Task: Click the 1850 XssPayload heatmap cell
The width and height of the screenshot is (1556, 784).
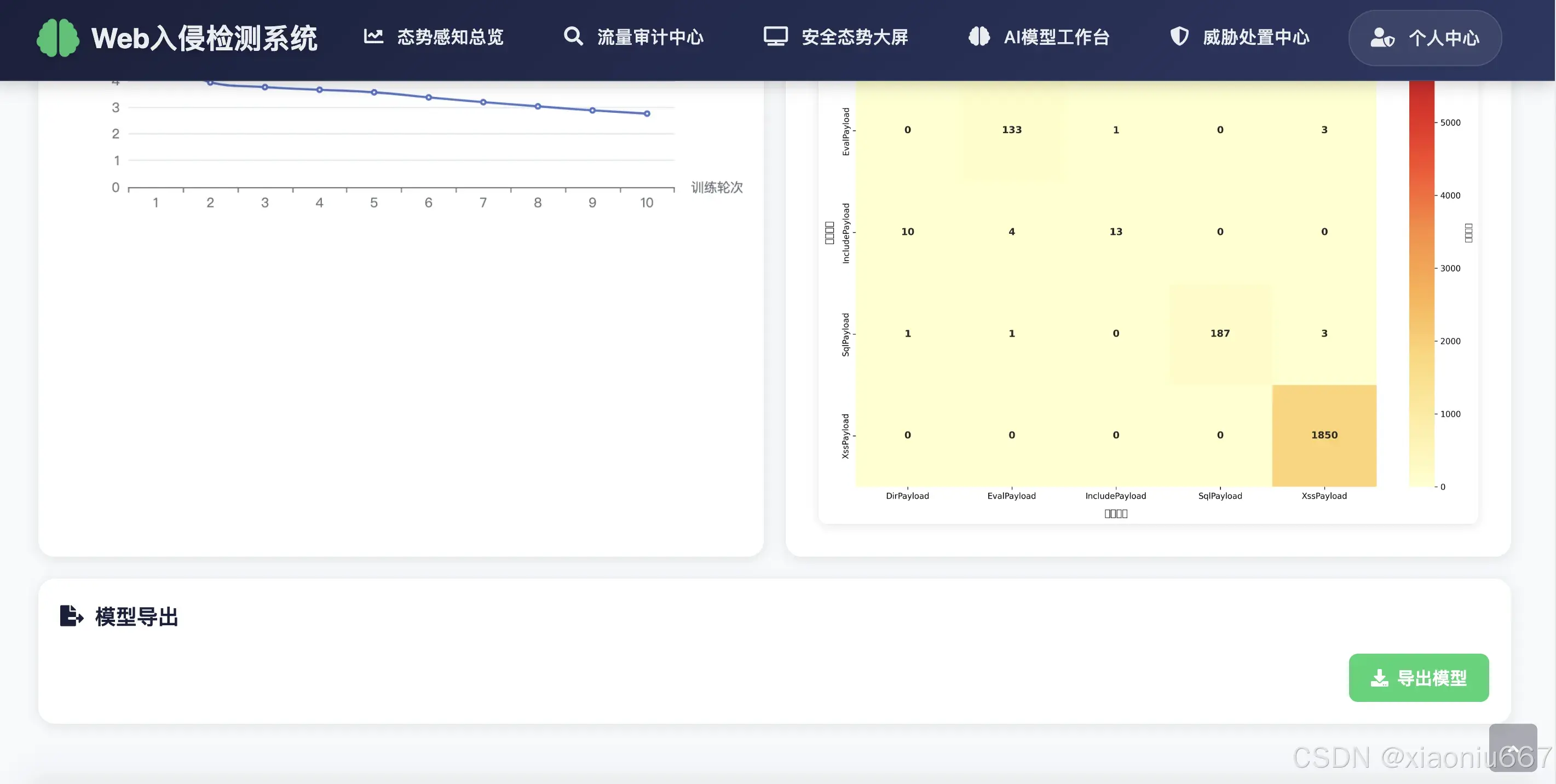Action: 1324,435
